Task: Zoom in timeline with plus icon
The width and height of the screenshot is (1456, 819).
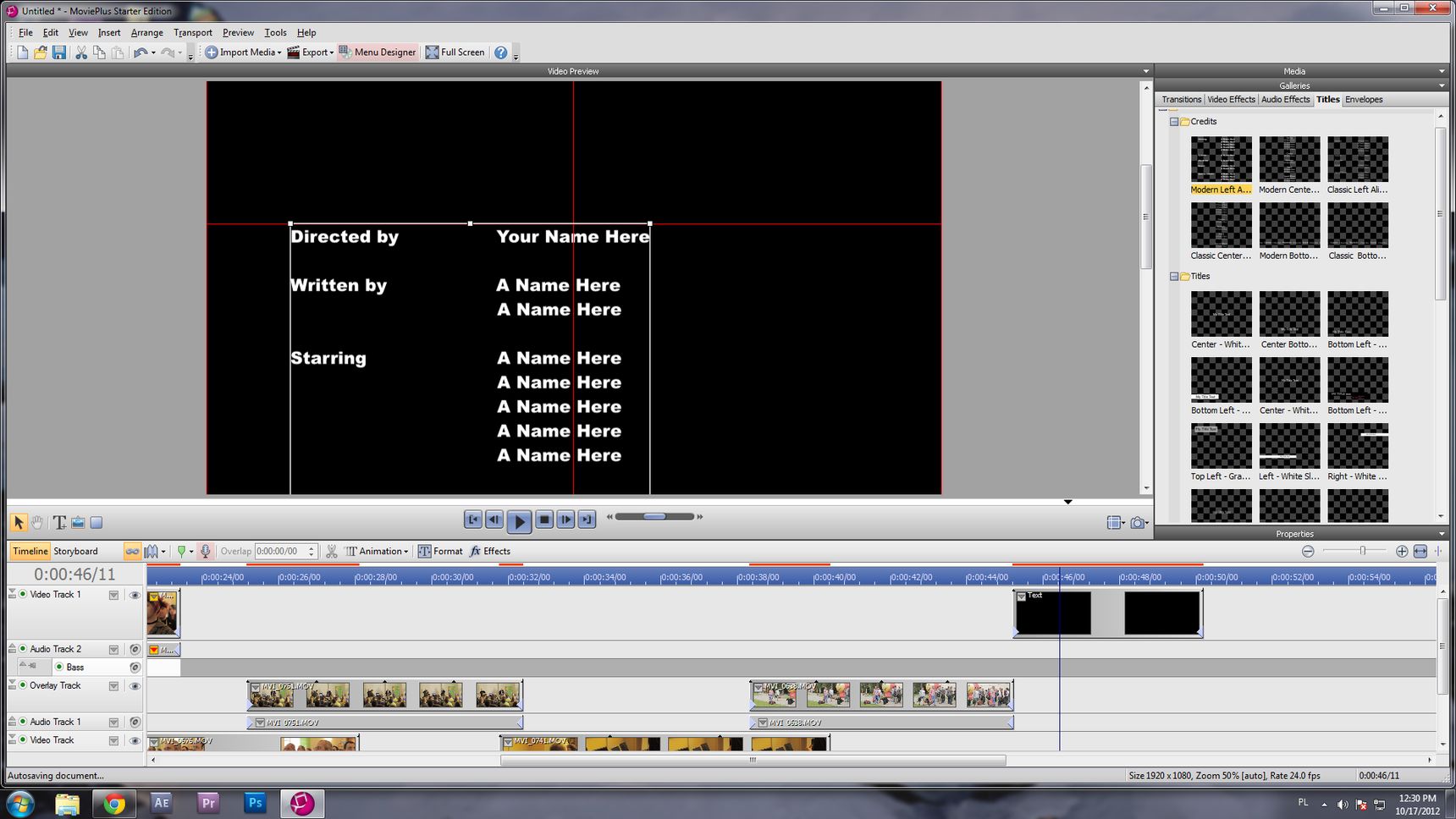Action: (1402, 551)
